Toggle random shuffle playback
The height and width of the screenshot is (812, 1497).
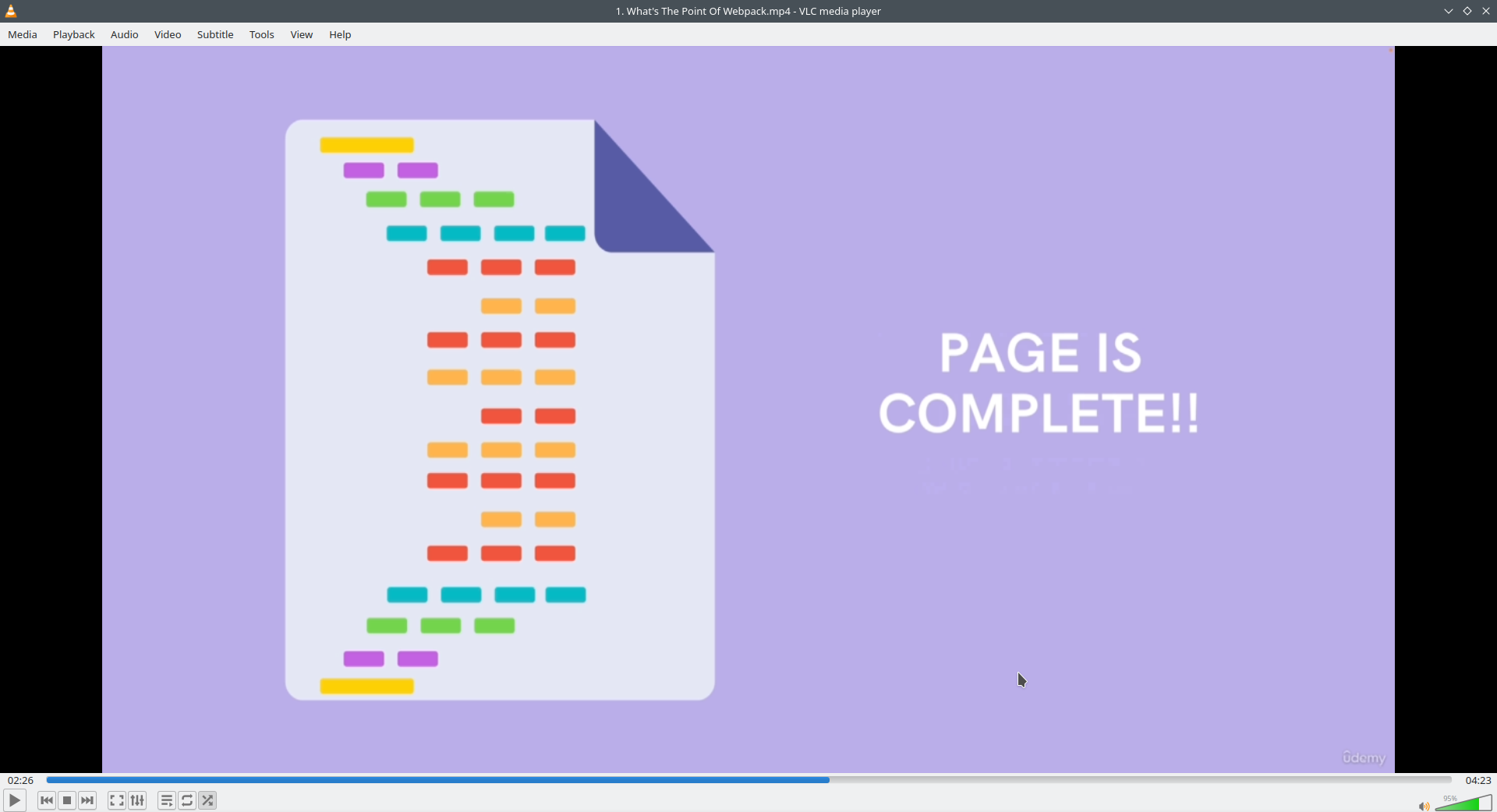[208, 800]
